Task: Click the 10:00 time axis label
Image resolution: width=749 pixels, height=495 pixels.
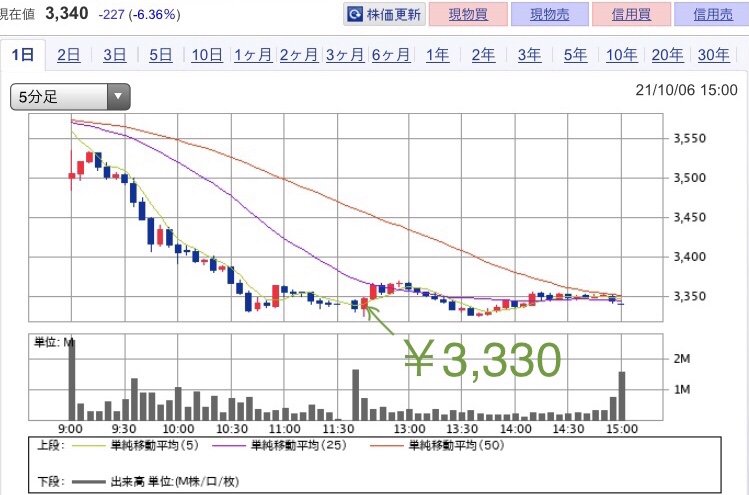Action: coord(178,429)
